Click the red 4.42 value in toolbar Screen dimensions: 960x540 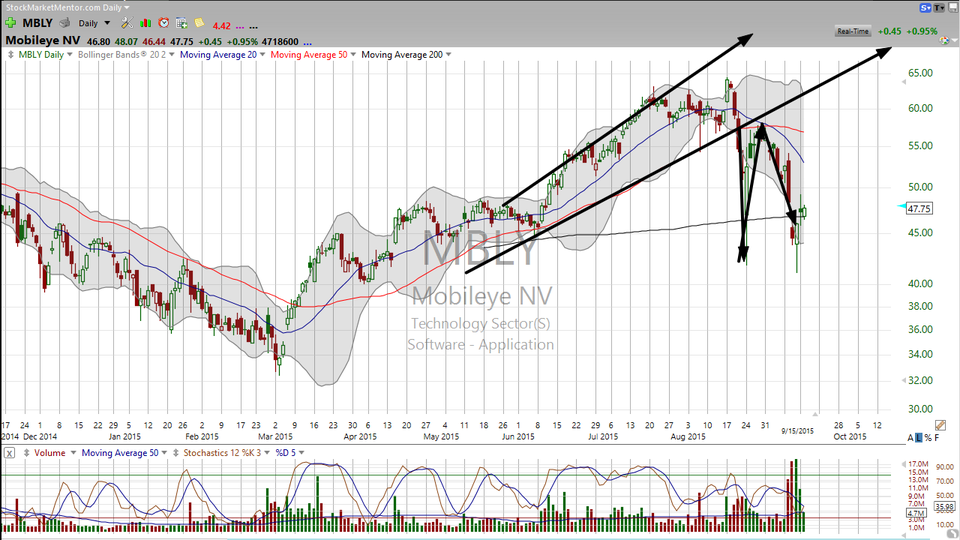click(221, 26)
